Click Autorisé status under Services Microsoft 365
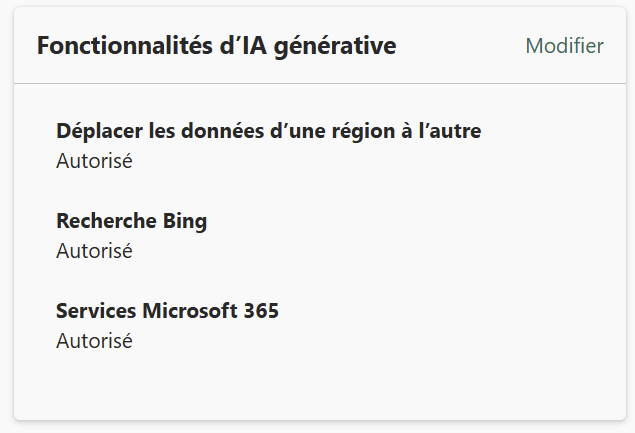This screenshot has height=433, width=635. point(94,341)
